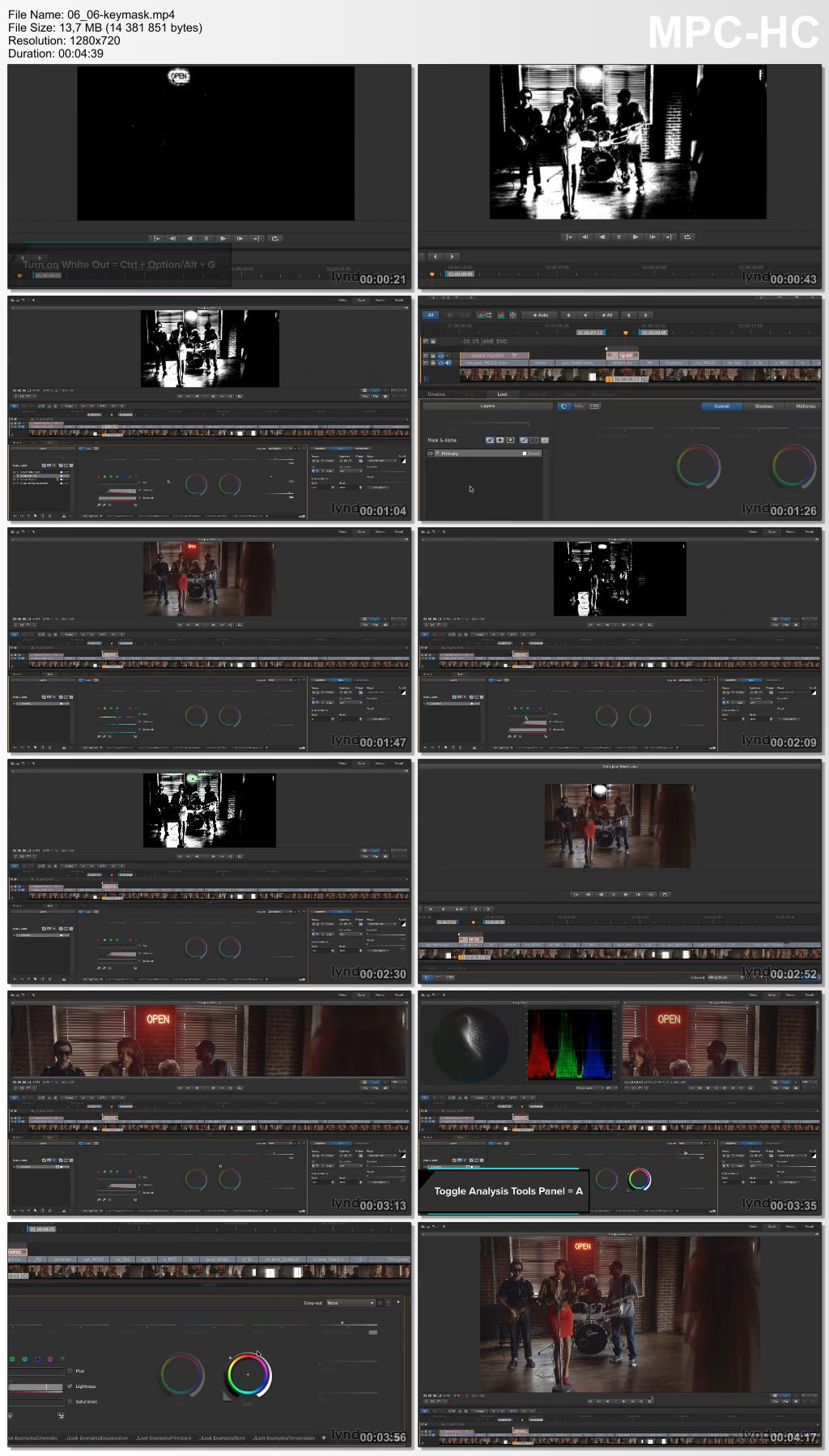Viewport: 829px width, 1456px height.
Task: Click the All button in 00:01:26 timeline toolbar
Action: click(431, 315)
